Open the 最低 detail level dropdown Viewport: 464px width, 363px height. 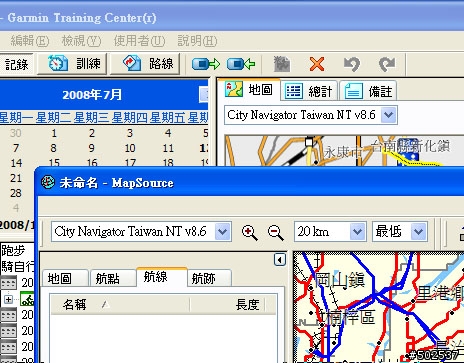pos(419,231)
